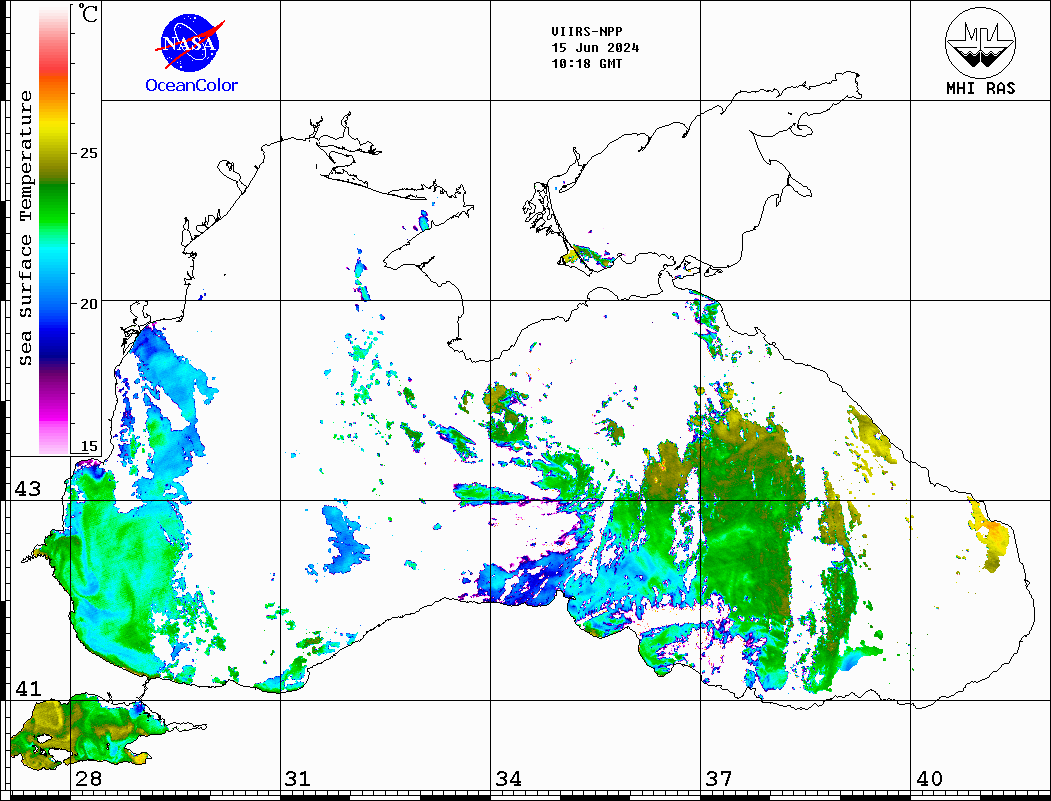The image size is (1051, 801).
Task: Click the yellow band of color scale
Action: click(54, 127)
